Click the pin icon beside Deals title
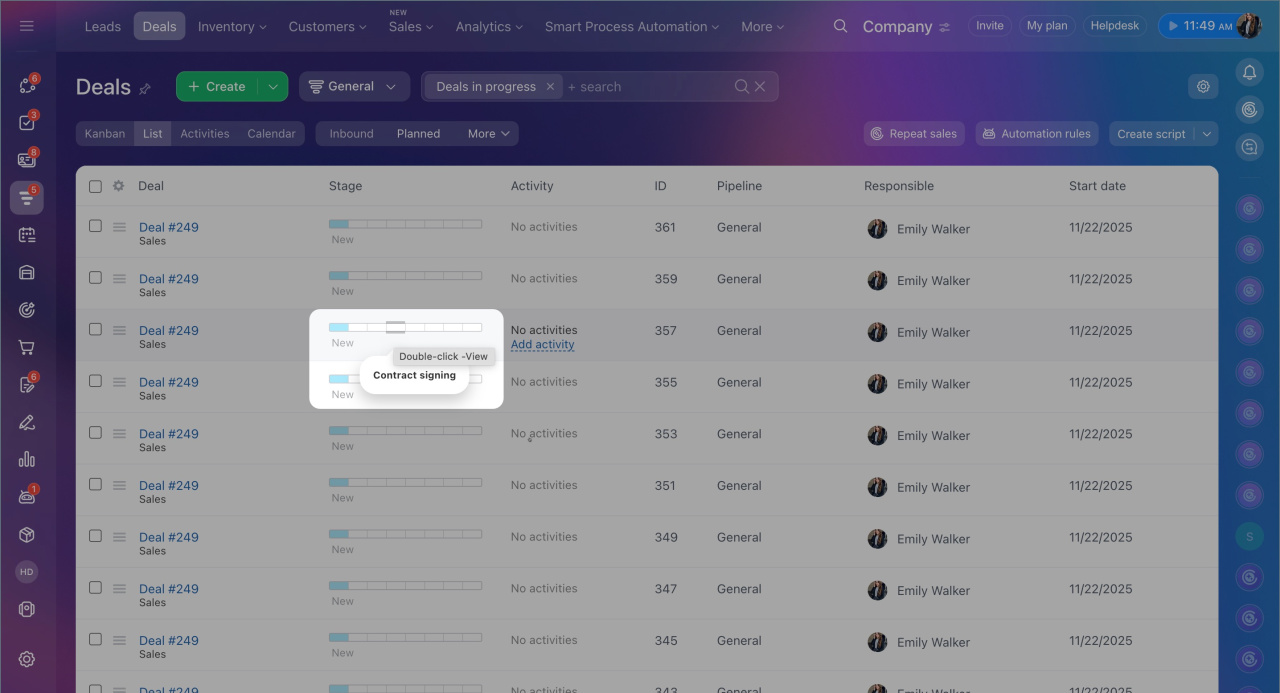The image size is (1280, 693). pyautogui.click(x=145, y=89)
